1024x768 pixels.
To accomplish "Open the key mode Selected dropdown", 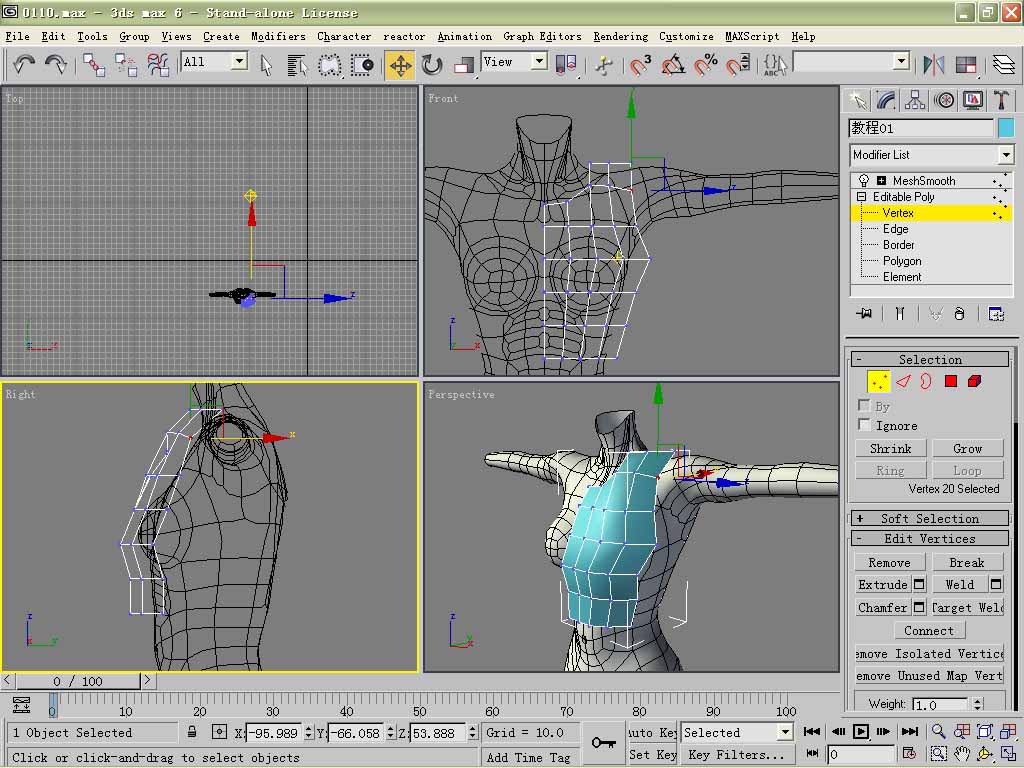I will click(785, 732).
